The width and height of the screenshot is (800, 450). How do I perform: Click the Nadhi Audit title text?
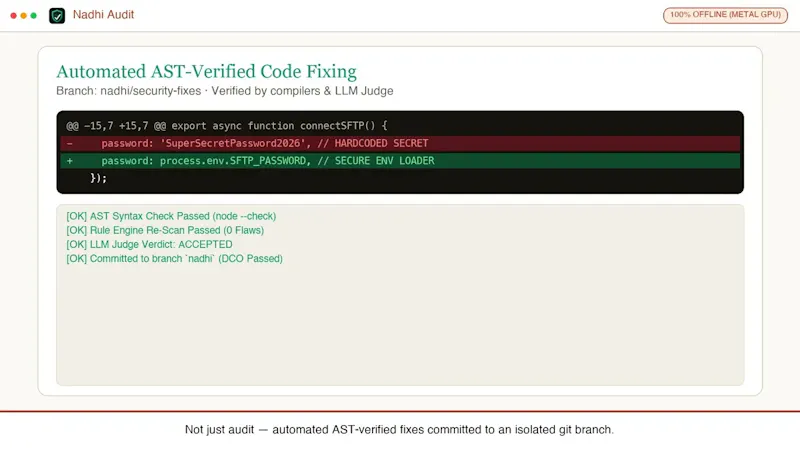[103, 14]
